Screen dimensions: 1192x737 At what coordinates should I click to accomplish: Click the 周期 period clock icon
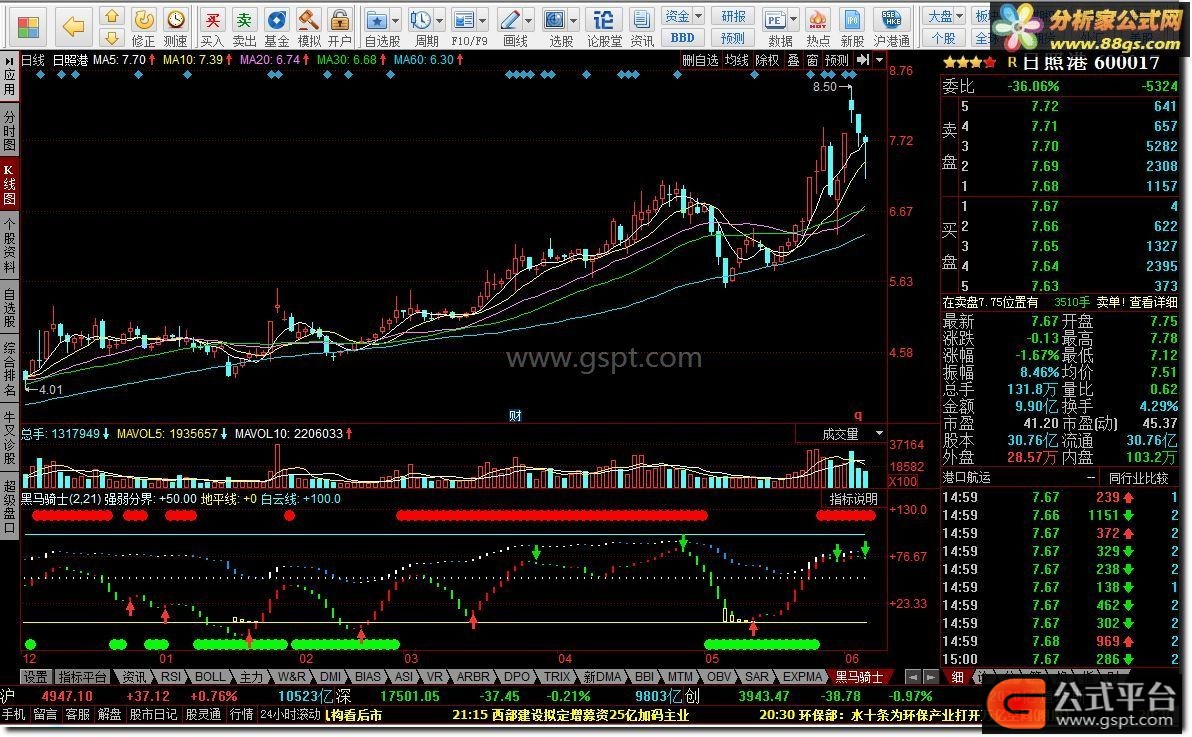tap(420, 27)
